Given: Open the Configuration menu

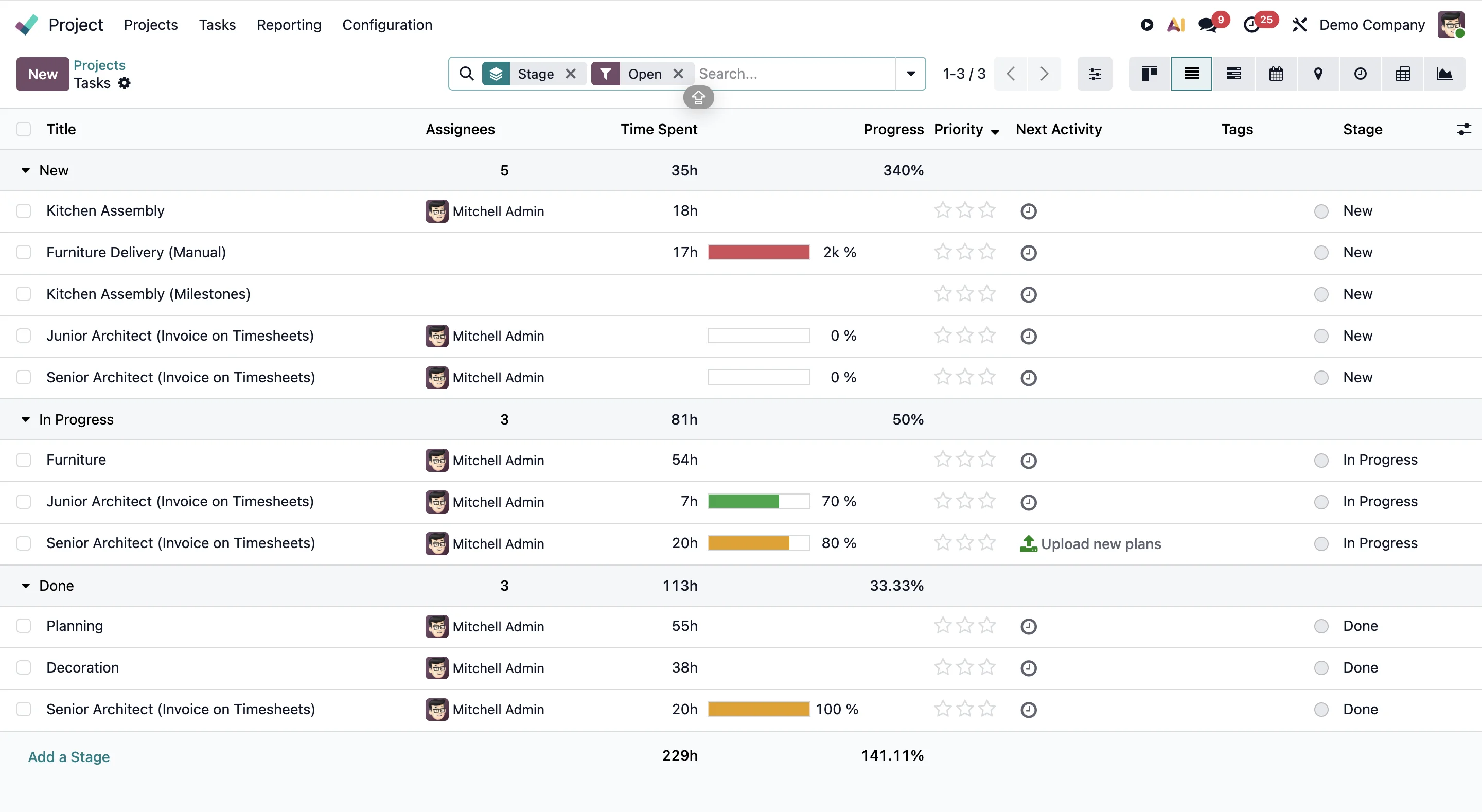Looking at the screenshot, I should pos(387,25).
